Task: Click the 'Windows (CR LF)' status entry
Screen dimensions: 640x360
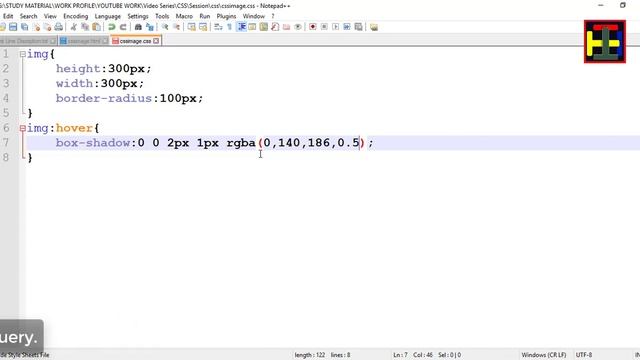Action: tap(544, 355)
